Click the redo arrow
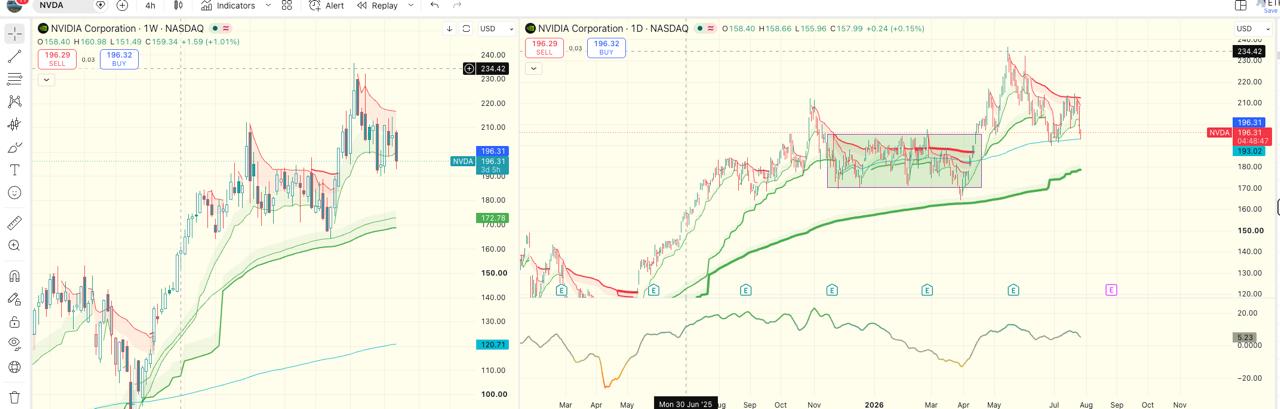Screen dimensions: 1280x409 click(x=457, y=6)
